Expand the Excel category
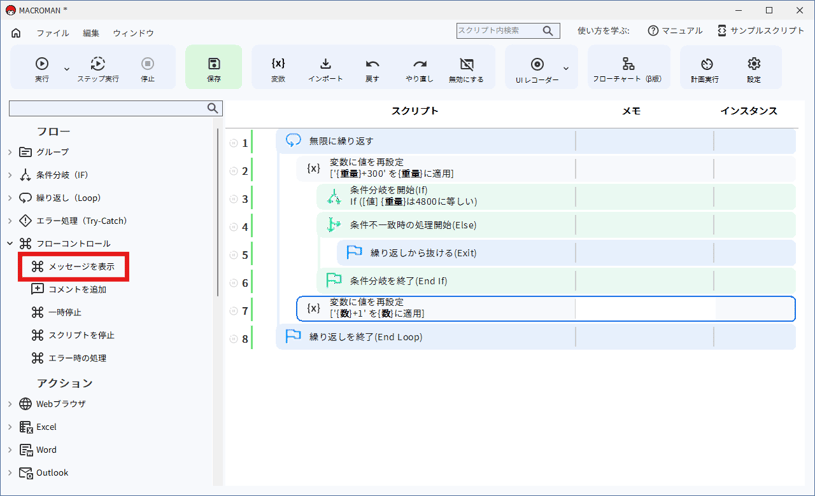Screen dimensions: 815x496 coord(10,427)
